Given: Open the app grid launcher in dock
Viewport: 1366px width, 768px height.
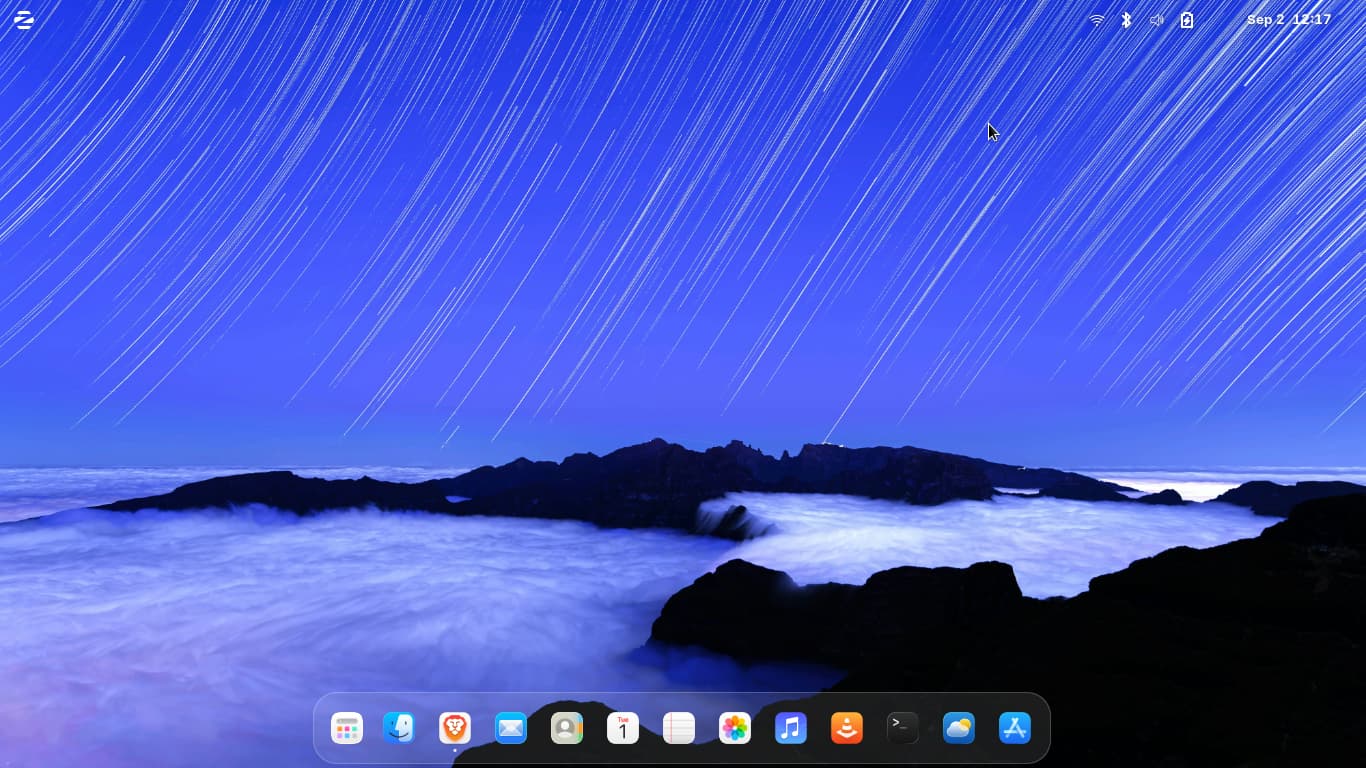Looking at the screenshot, I should click(347, 728).
